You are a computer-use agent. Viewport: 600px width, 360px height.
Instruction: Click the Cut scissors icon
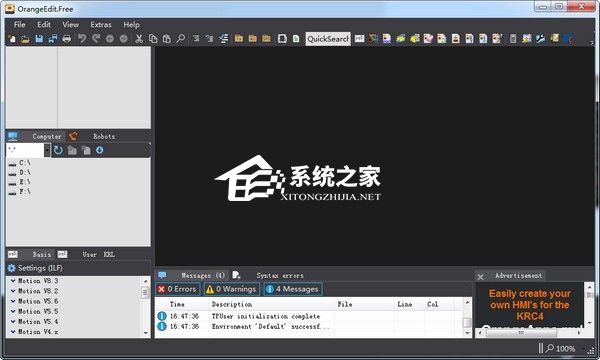[139, 39]
